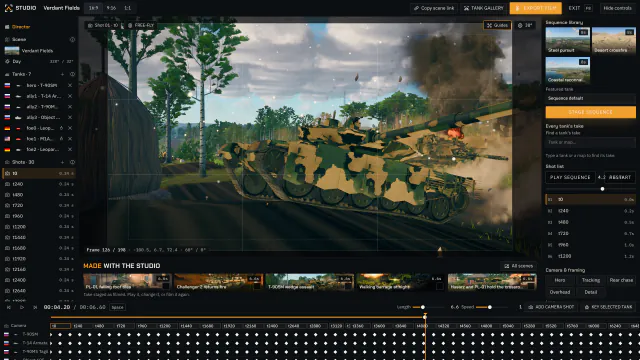This screenshot has width=640, height=360.
Task: Click Play Sequence
Action: (x=570, y=178)
